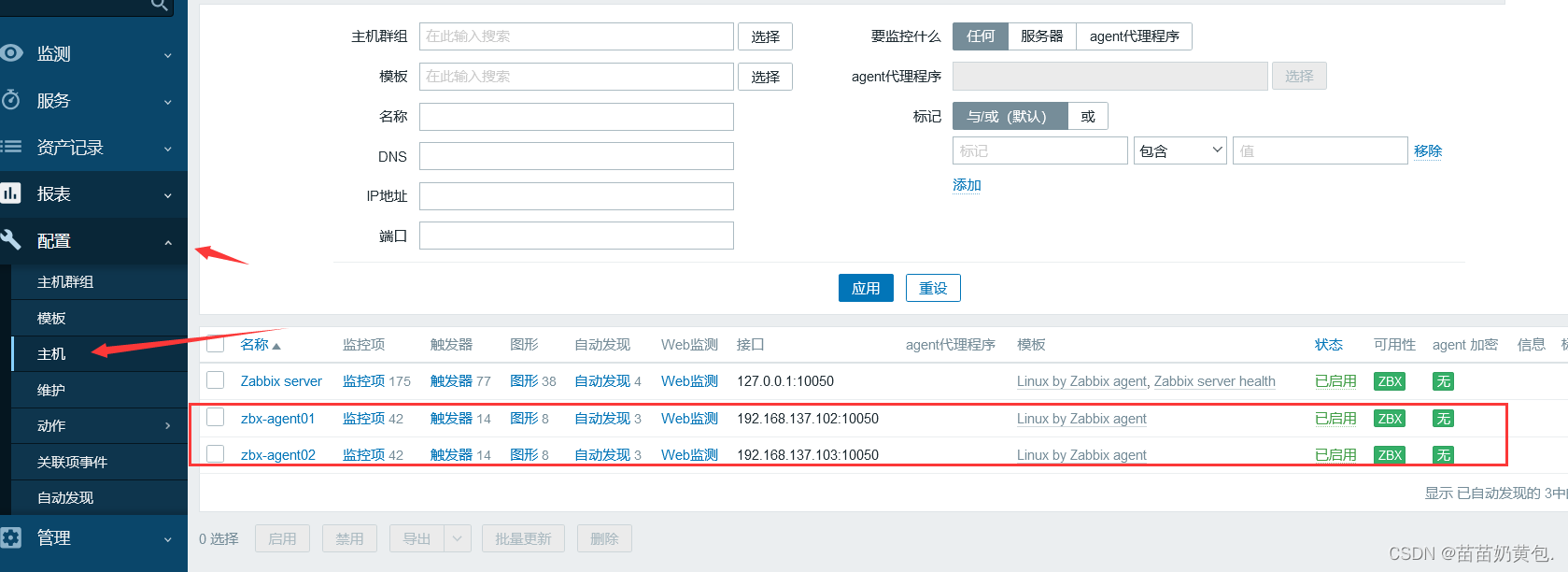Viewport: 1568px width, 572px height.
Task: Check the Zabbix server row checkbox
Action: click(x=216, y=380)
